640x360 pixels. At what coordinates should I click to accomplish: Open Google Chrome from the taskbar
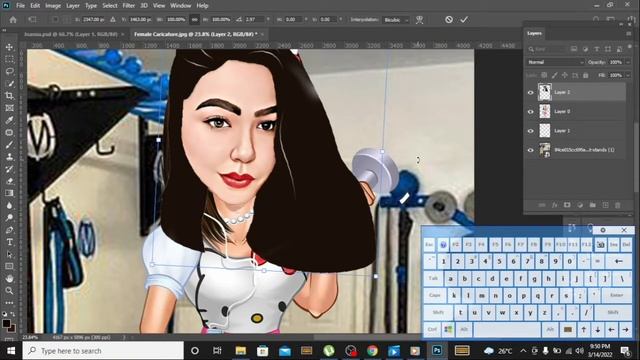(372, 351)
